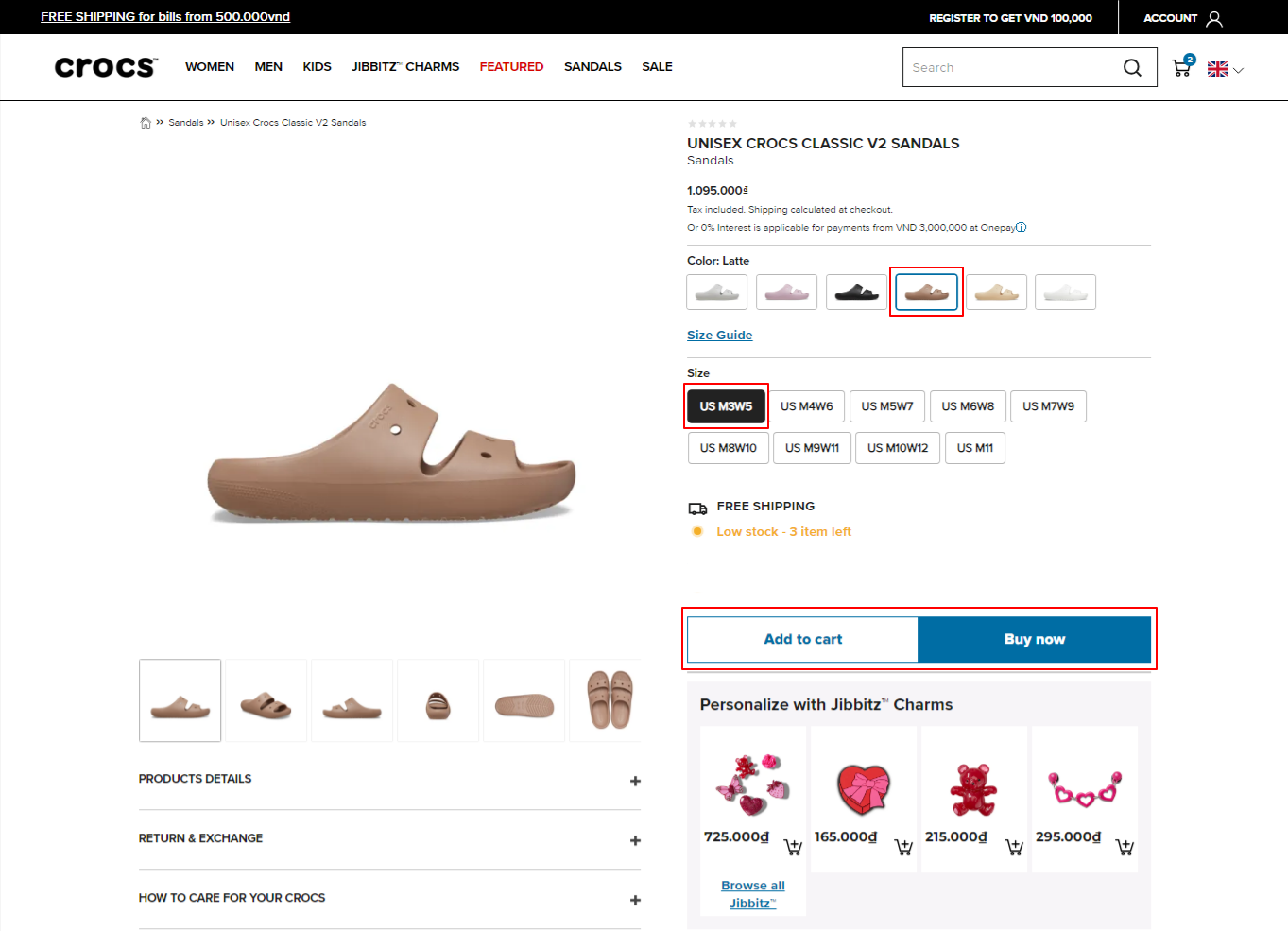Select size US M6W8
1288x931 pixels.
coord(968,406)
